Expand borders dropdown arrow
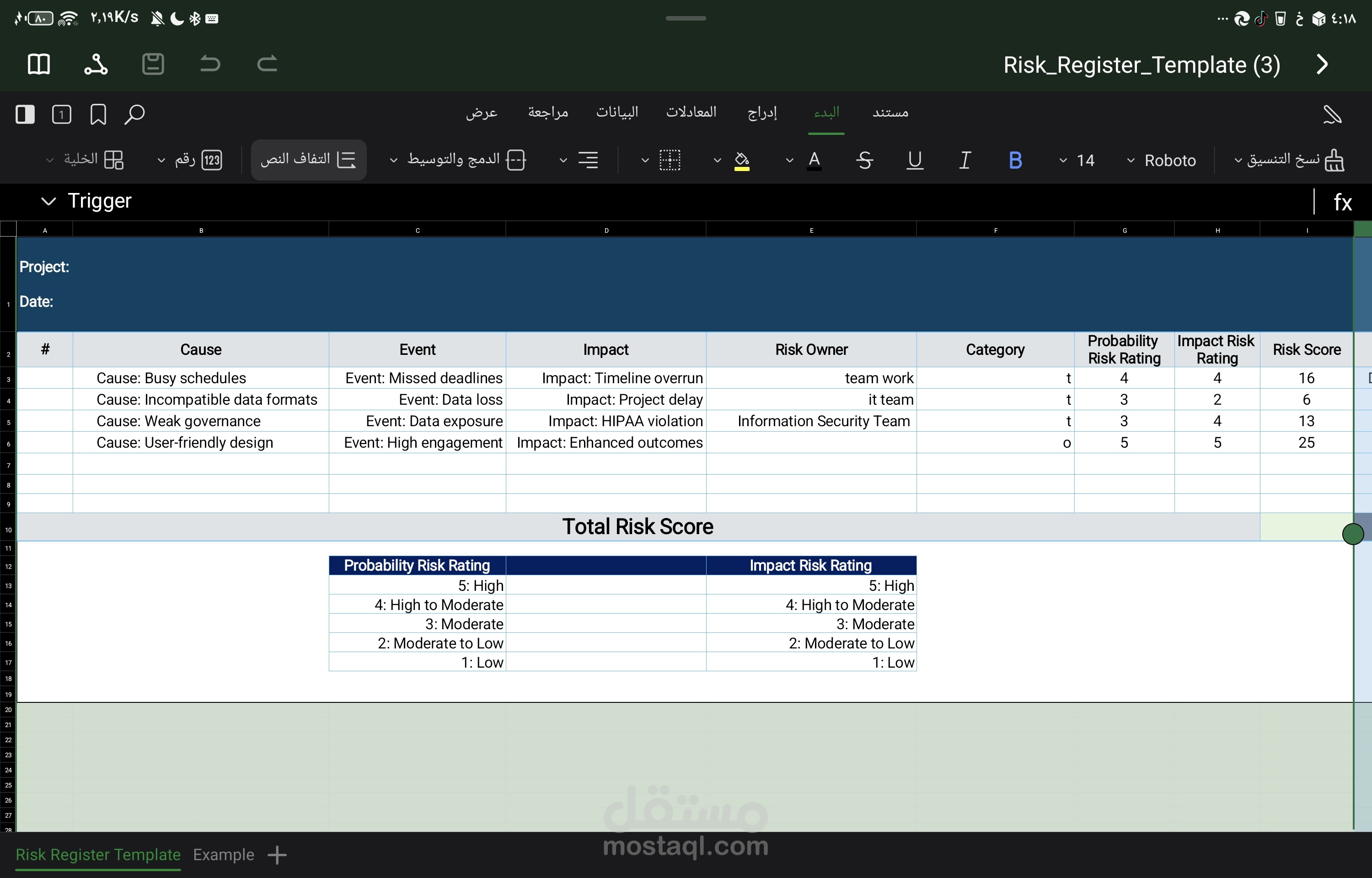This screenshot has width=1372, height=878. pyautogui.click(x=645, y=160)
